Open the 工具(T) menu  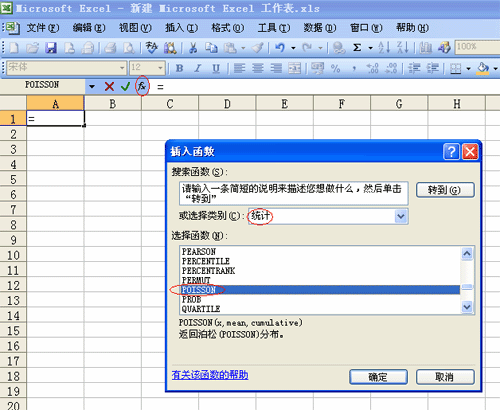click(274, 28)
